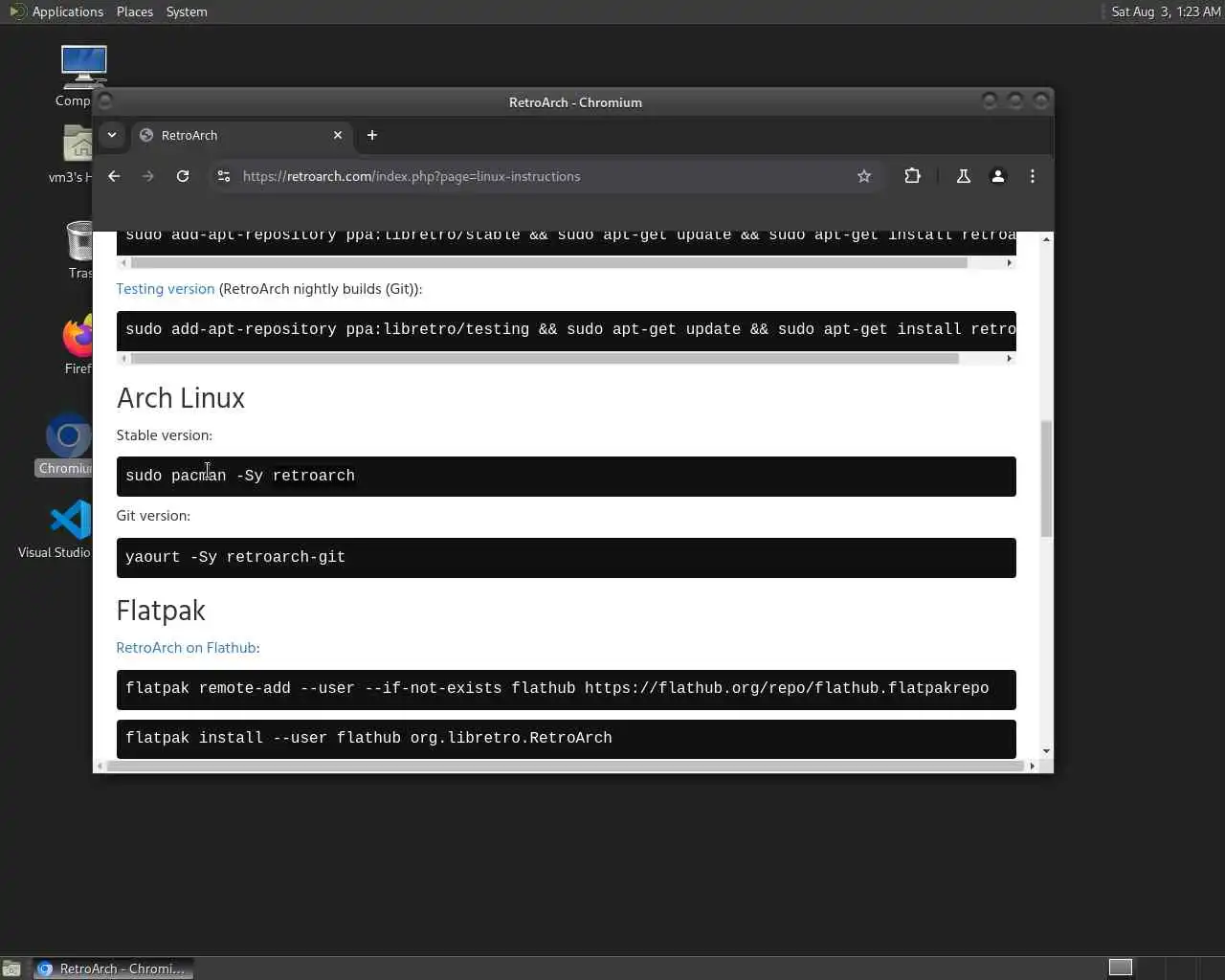View site information icon in address bar
Screen dimensions: 1225x980
point(224,176)
